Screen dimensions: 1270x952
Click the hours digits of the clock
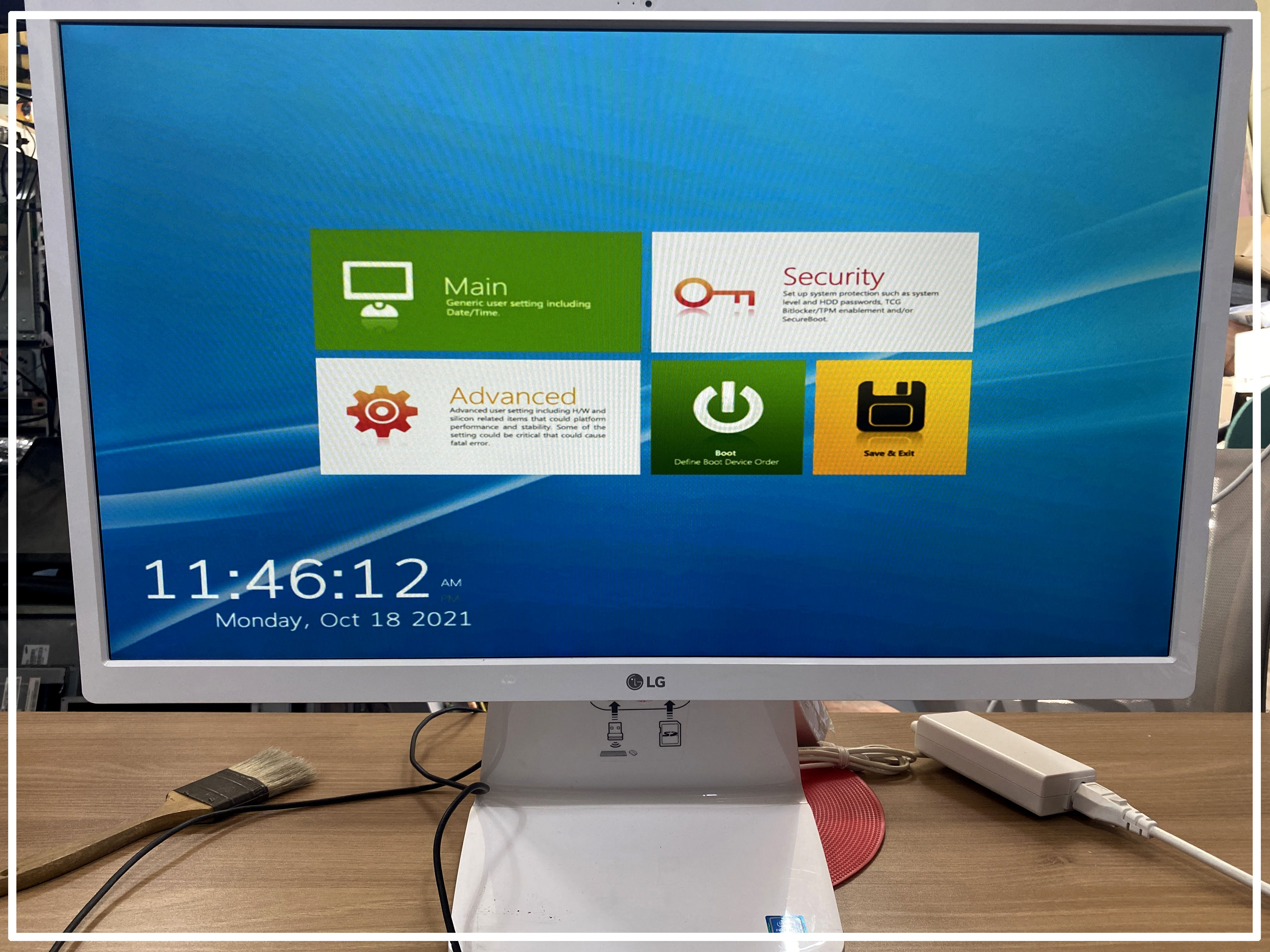[183, 580]
